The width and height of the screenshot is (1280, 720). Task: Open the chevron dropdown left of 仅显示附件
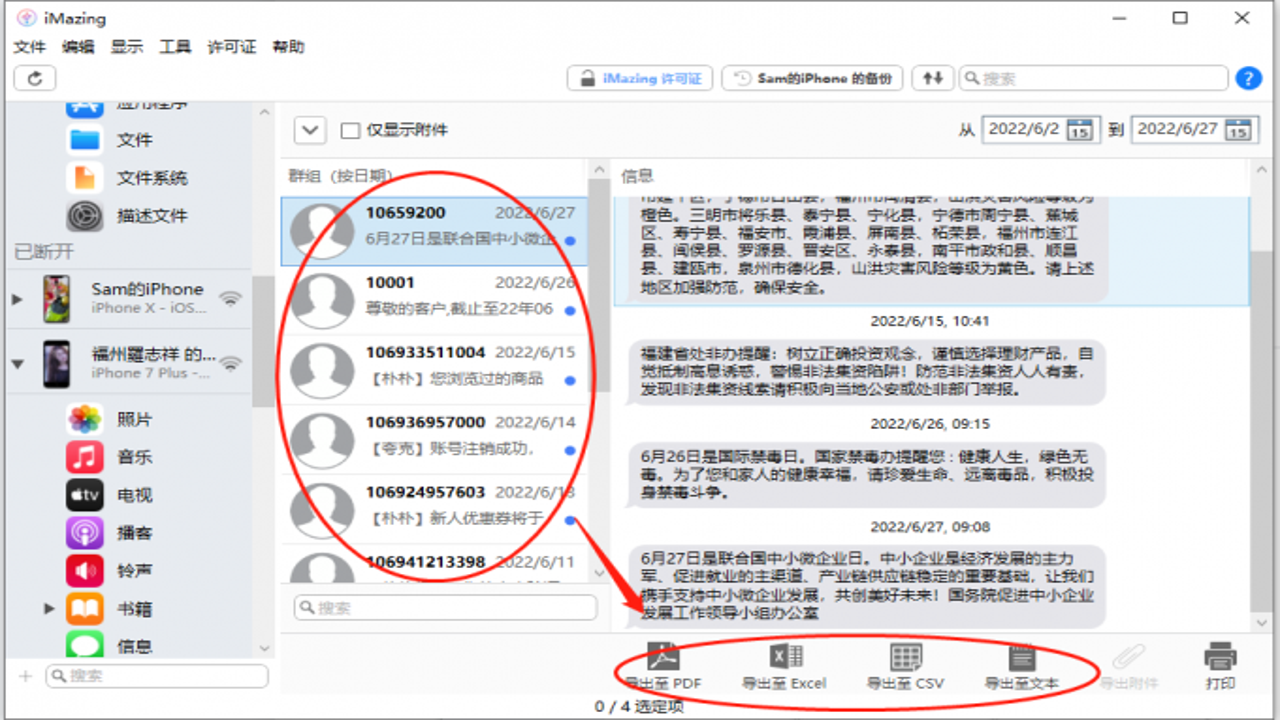(x=309, y=130)
